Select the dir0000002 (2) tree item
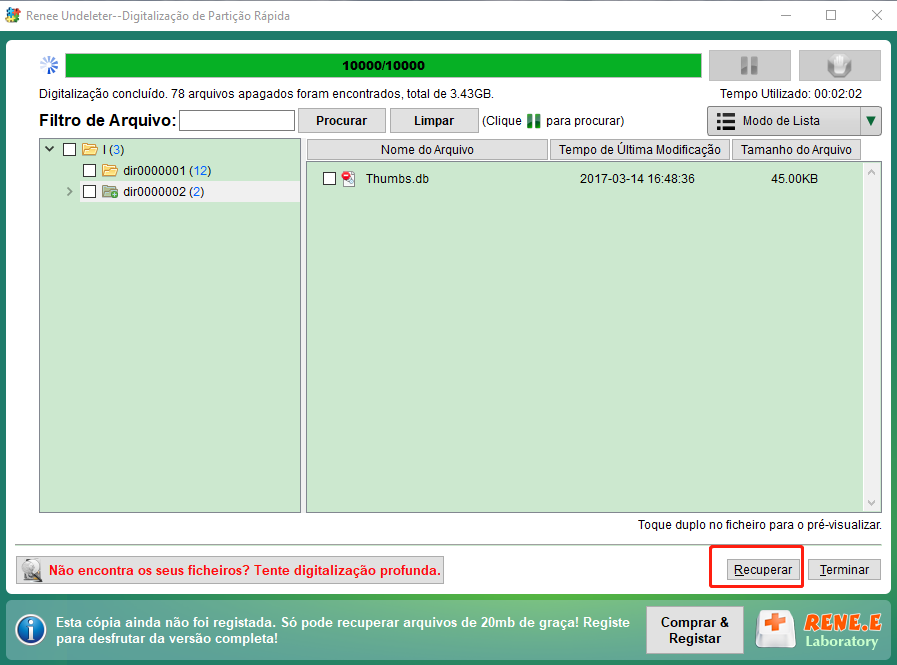The width and height of the screenshot is (897, 665). pyautogui.click(x=164, y=191)
